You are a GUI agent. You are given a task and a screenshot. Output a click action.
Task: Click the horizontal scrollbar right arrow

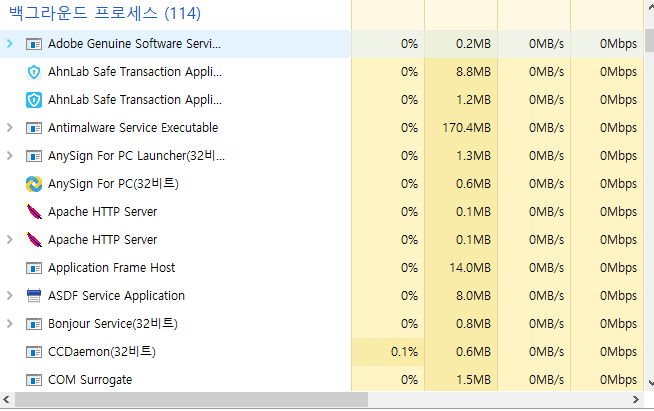[x=636, y=400]
